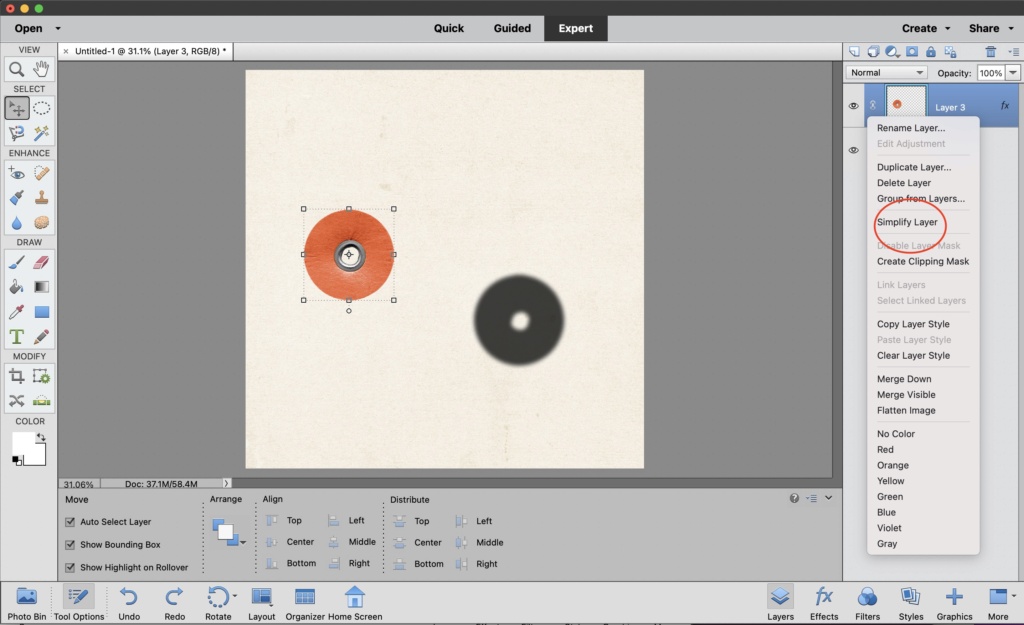Select the Eraser tool

click(41, 263)
